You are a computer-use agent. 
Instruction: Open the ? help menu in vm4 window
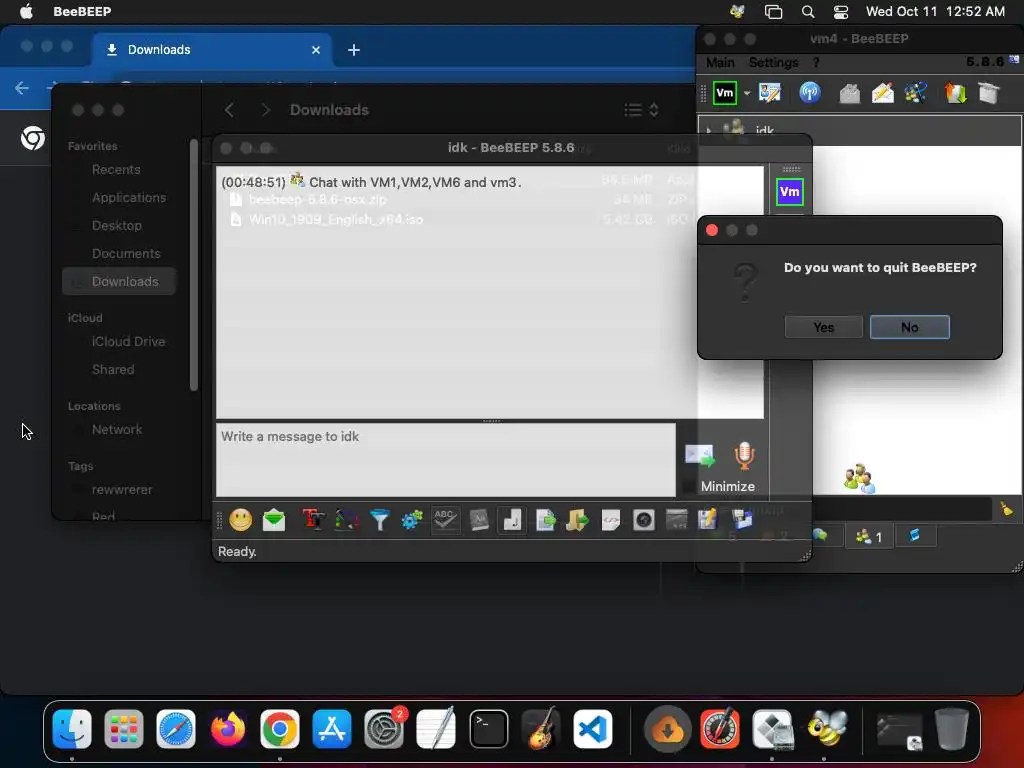tap(816, 63)
